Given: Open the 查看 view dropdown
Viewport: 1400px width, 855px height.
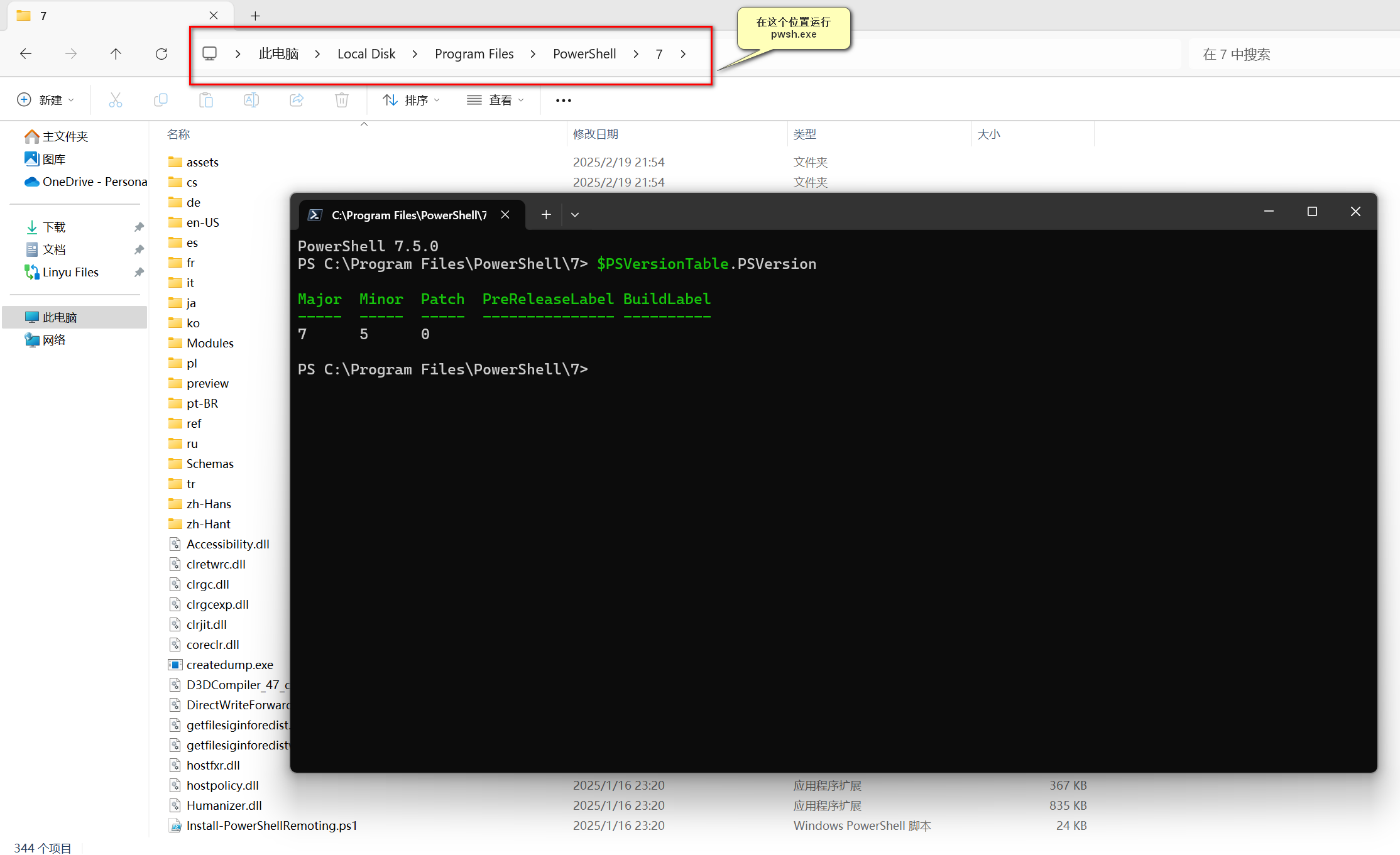Looking at the screenshot, I should 496,100.
